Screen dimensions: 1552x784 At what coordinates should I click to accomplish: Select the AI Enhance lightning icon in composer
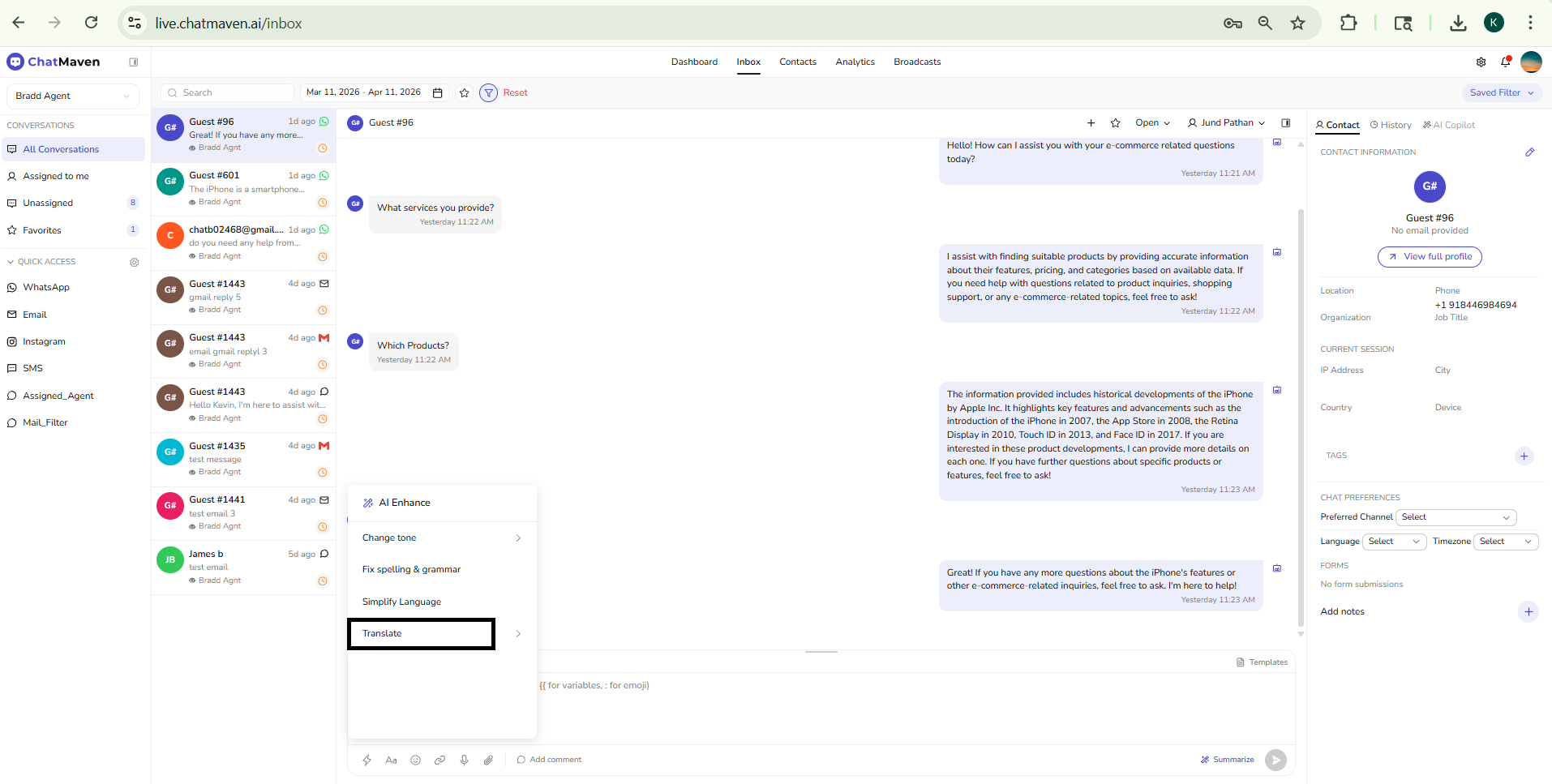(367, 760)
